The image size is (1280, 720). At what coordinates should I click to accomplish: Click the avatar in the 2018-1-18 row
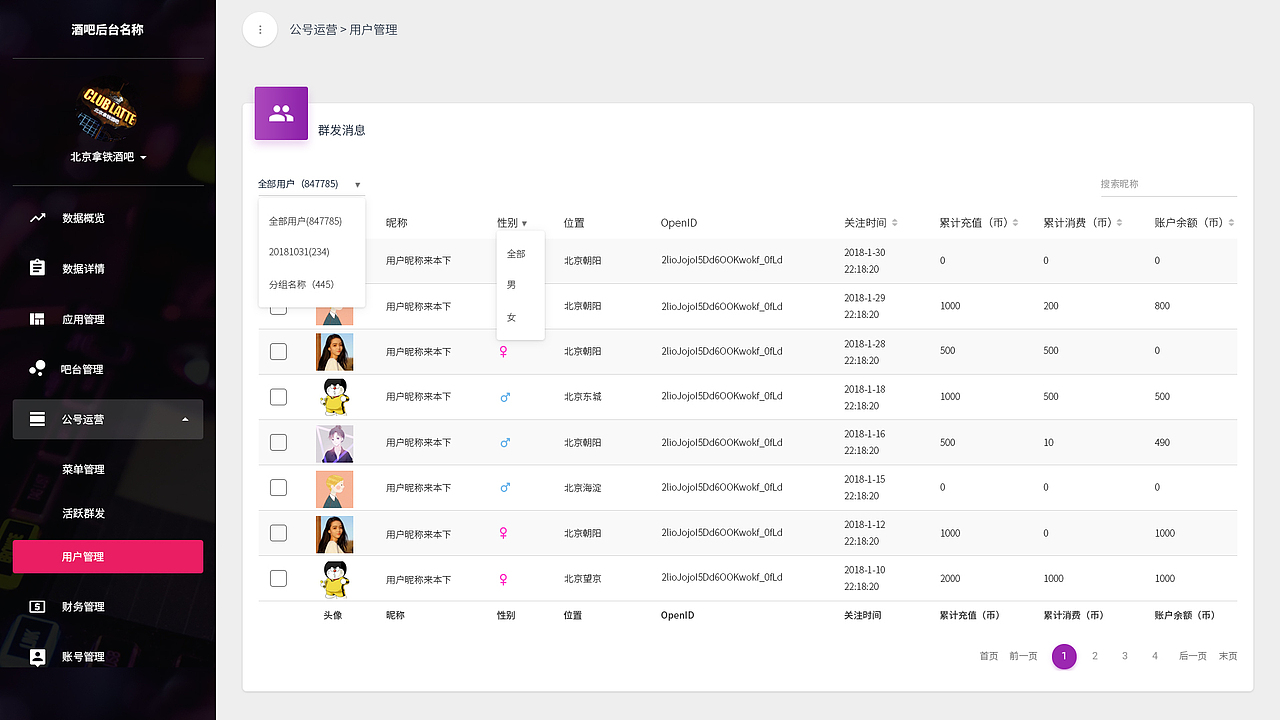tap(334, 397)
